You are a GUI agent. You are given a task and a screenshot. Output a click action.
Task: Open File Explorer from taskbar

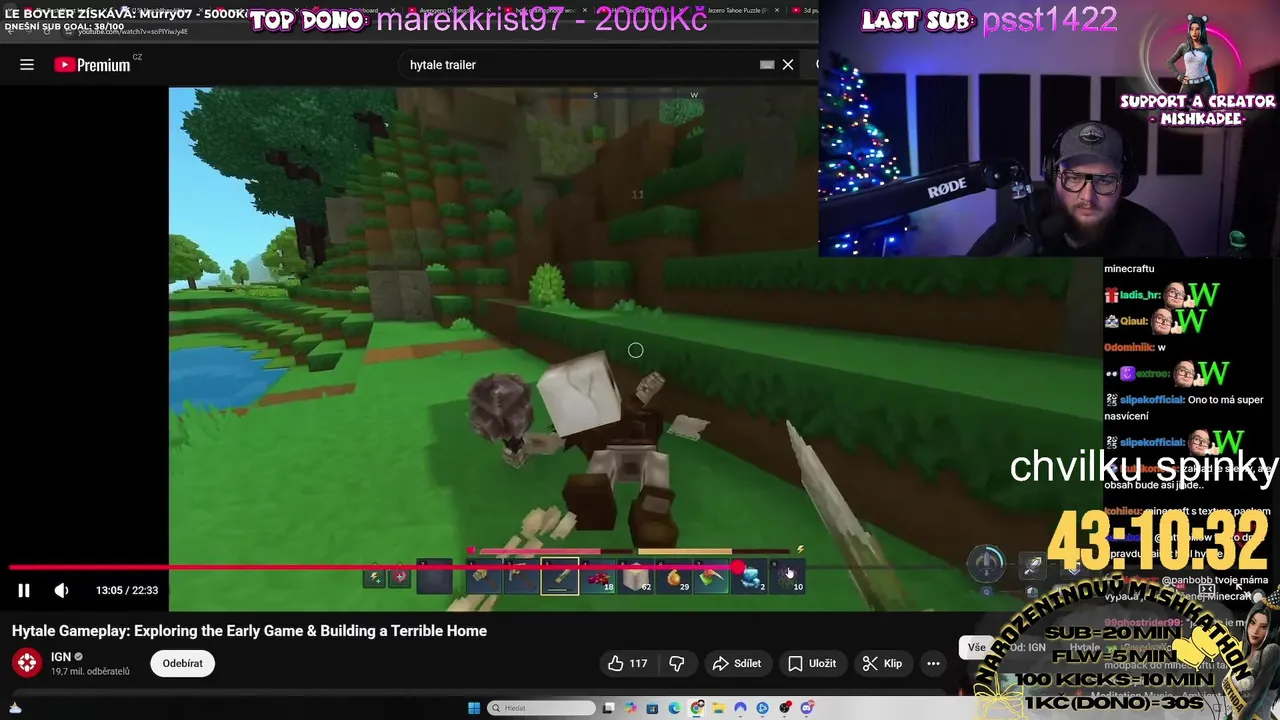(x=719, y=708)
